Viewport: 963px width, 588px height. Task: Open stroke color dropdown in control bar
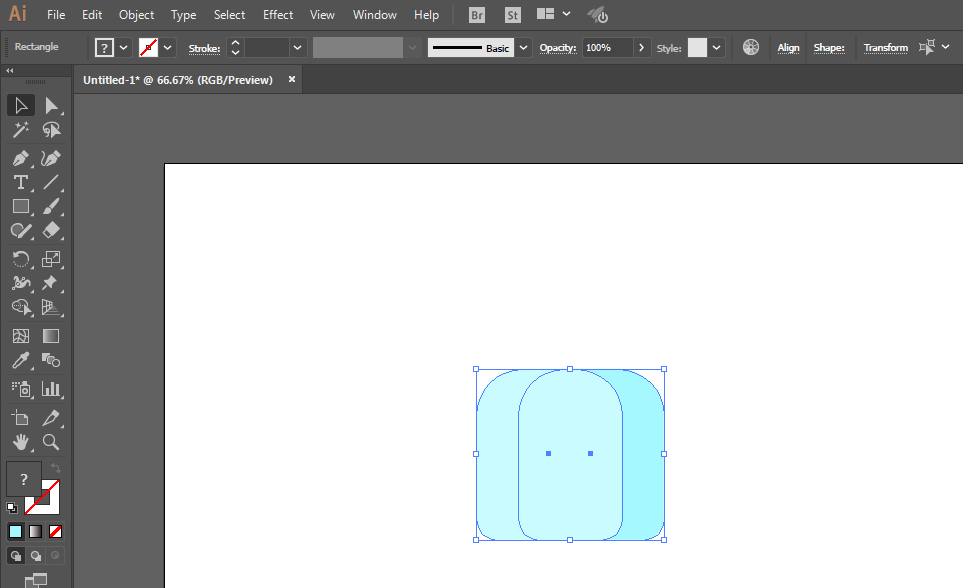pos(168,47)
